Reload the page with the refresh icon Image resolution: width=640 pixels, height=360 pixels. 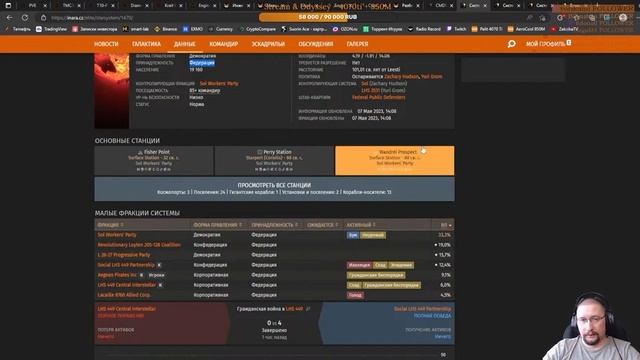pos(25,18)
